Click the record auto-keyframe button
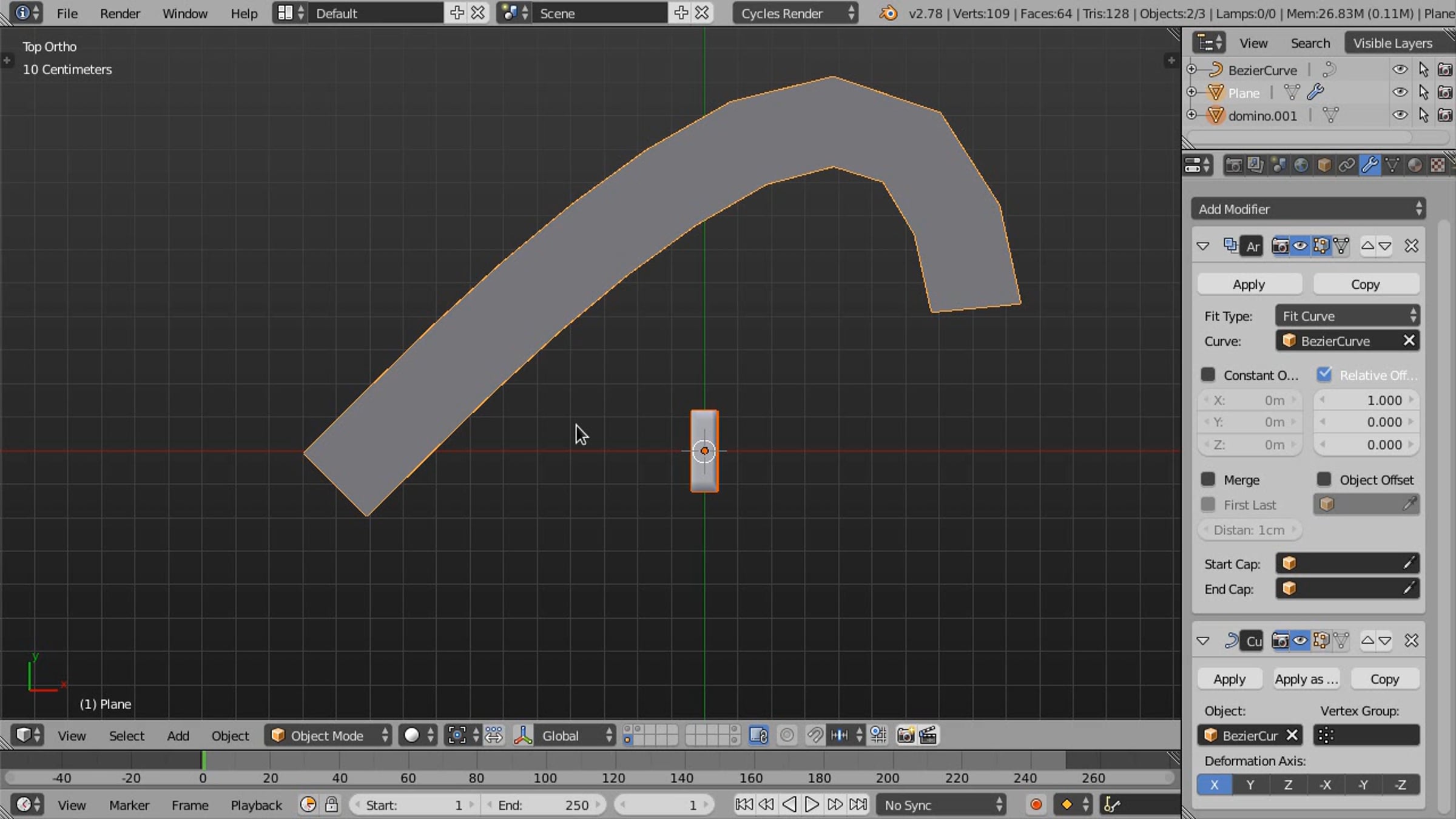Viewport: 1456px width, 819px height. 1036,805
